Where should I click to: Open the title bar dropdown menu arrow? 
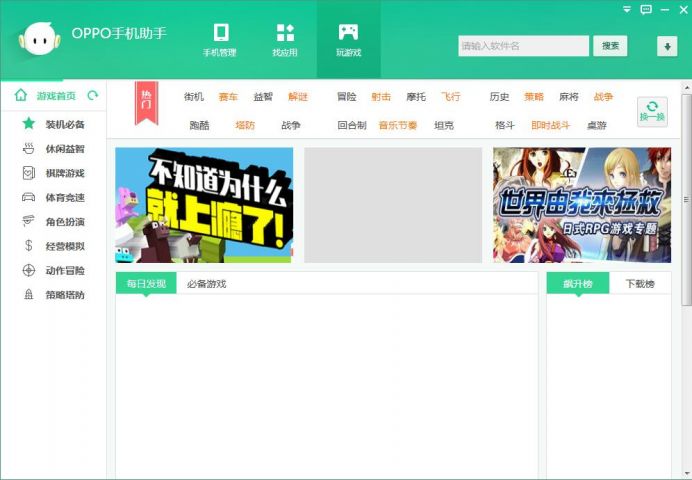[x=627, y=9]
